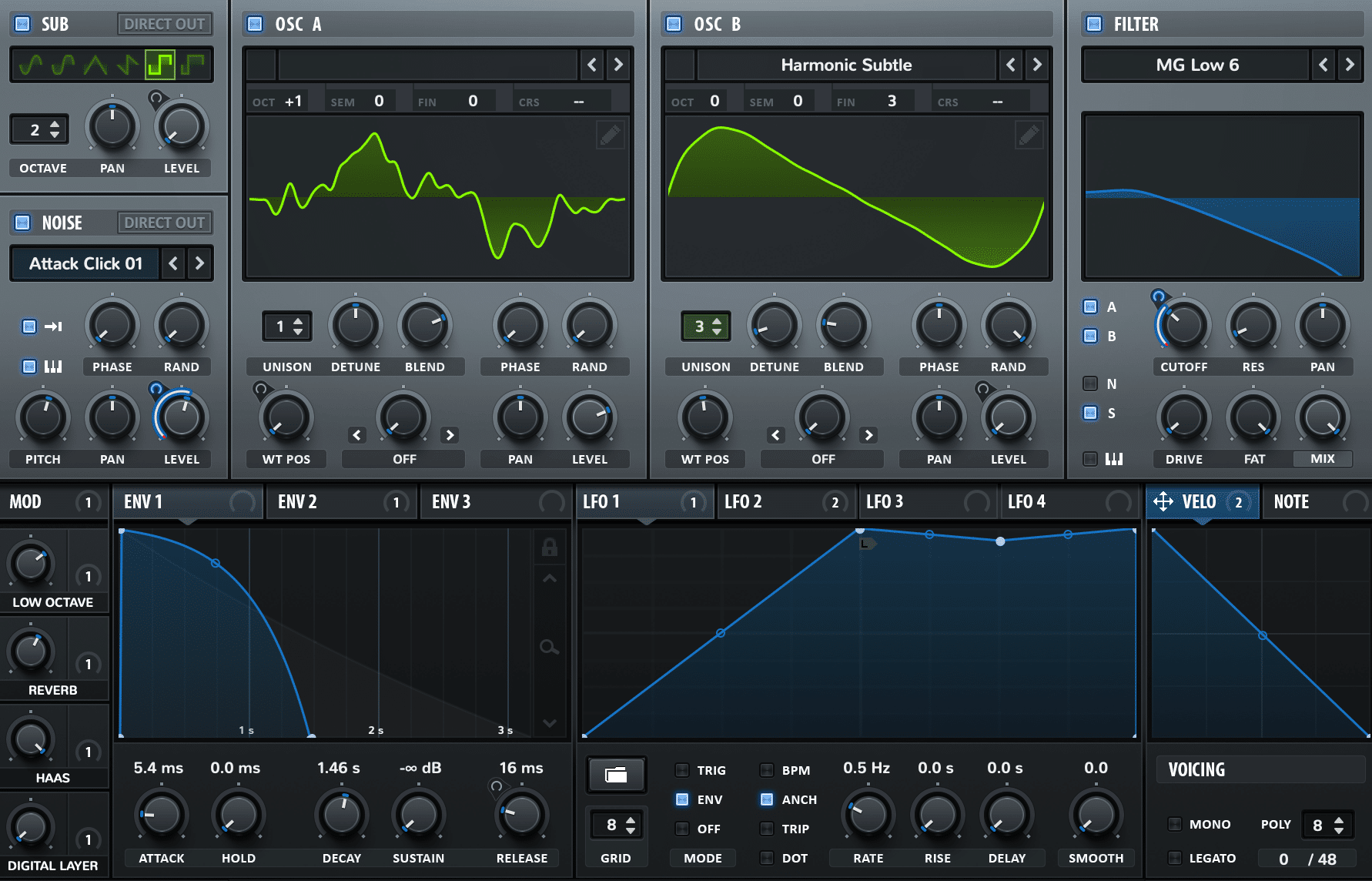Open the LFO shape browser folder icon
The height and width of the screenshot is (881, 1372).
point(615,775)
